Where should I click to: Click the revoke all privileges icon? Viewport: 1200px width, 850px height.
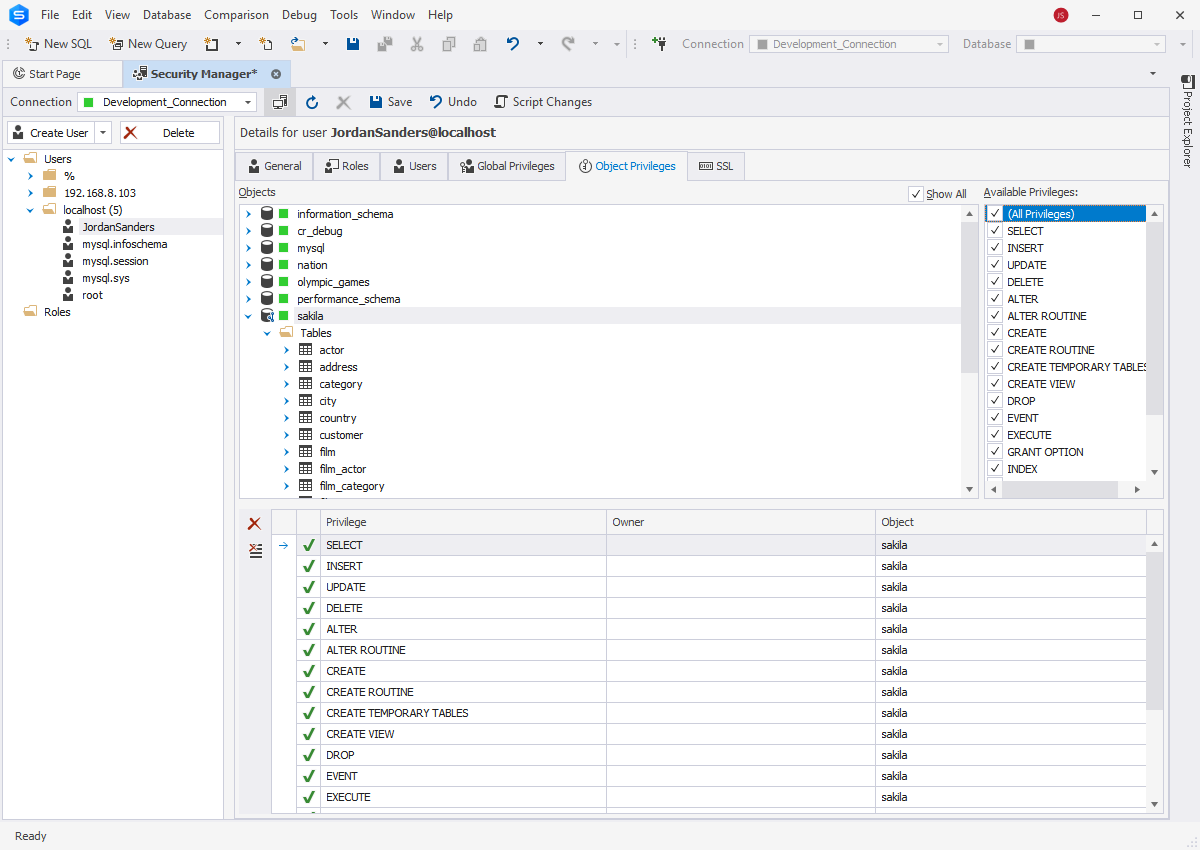pos(255,550)
